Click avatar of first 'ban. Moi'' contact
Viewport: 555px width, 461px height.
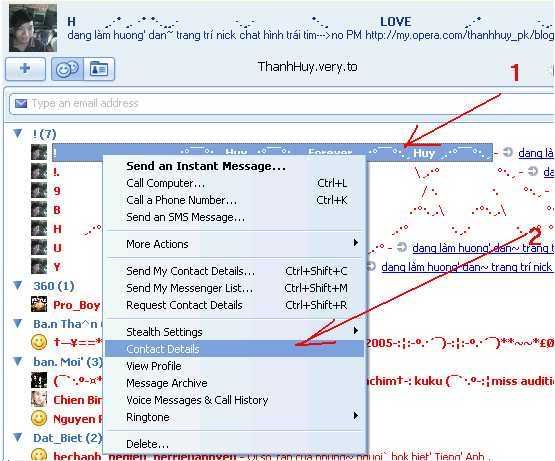pos(39,381)
